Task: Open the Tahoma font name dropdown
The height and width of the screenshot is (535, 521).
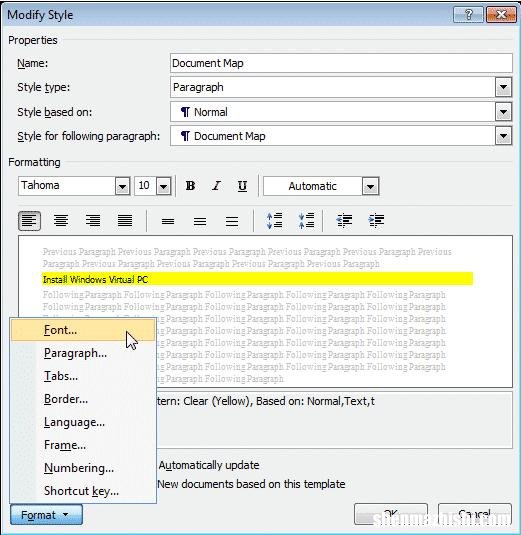Action: 122,186
